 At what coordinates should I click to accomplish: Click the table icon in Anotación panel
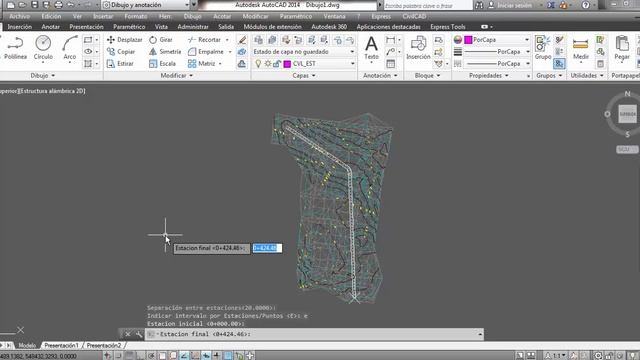[x=391, y=64]
